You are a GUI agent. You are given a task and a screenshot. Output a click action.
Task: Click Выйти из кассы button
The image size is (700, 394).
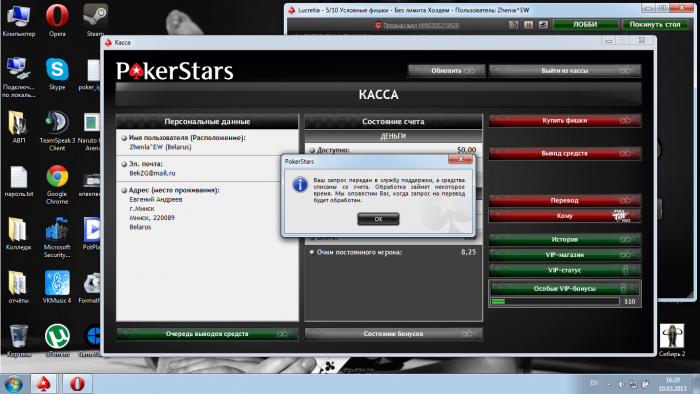[x=565, y=71]
